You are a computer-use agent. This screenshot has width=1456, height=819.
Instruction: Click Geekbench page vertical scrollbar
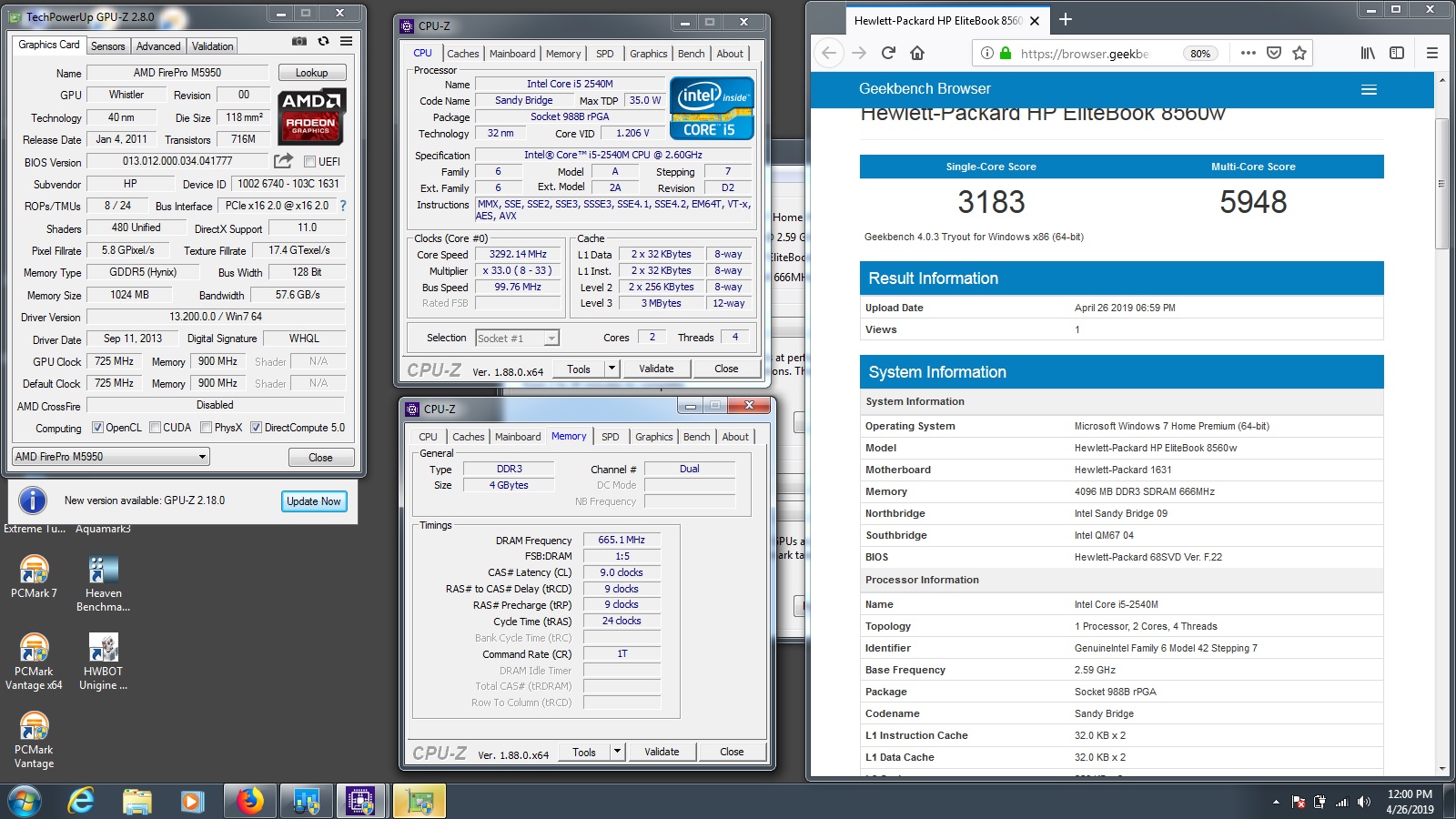[1441, 182]
